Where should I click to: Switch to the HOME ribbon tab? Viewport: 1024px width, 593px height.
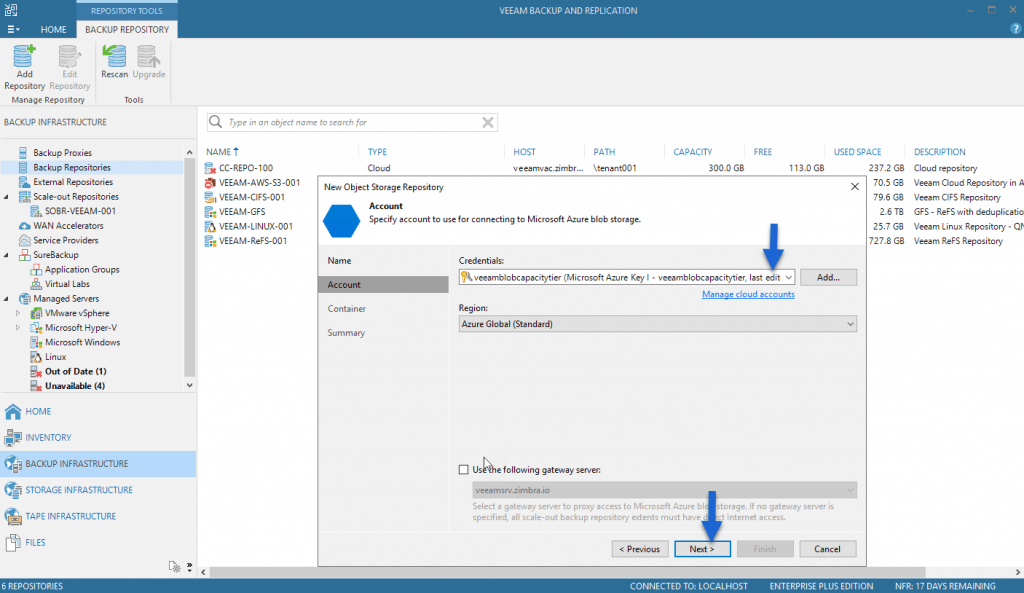point(53,29)
